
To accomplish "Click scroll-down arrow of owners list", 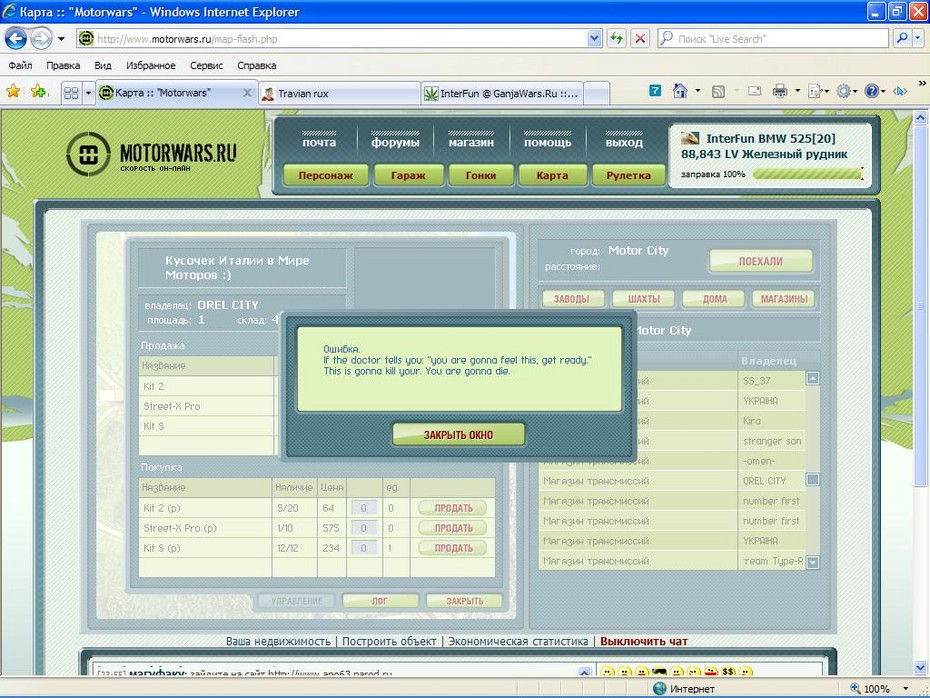I will (x=813, y=562).
